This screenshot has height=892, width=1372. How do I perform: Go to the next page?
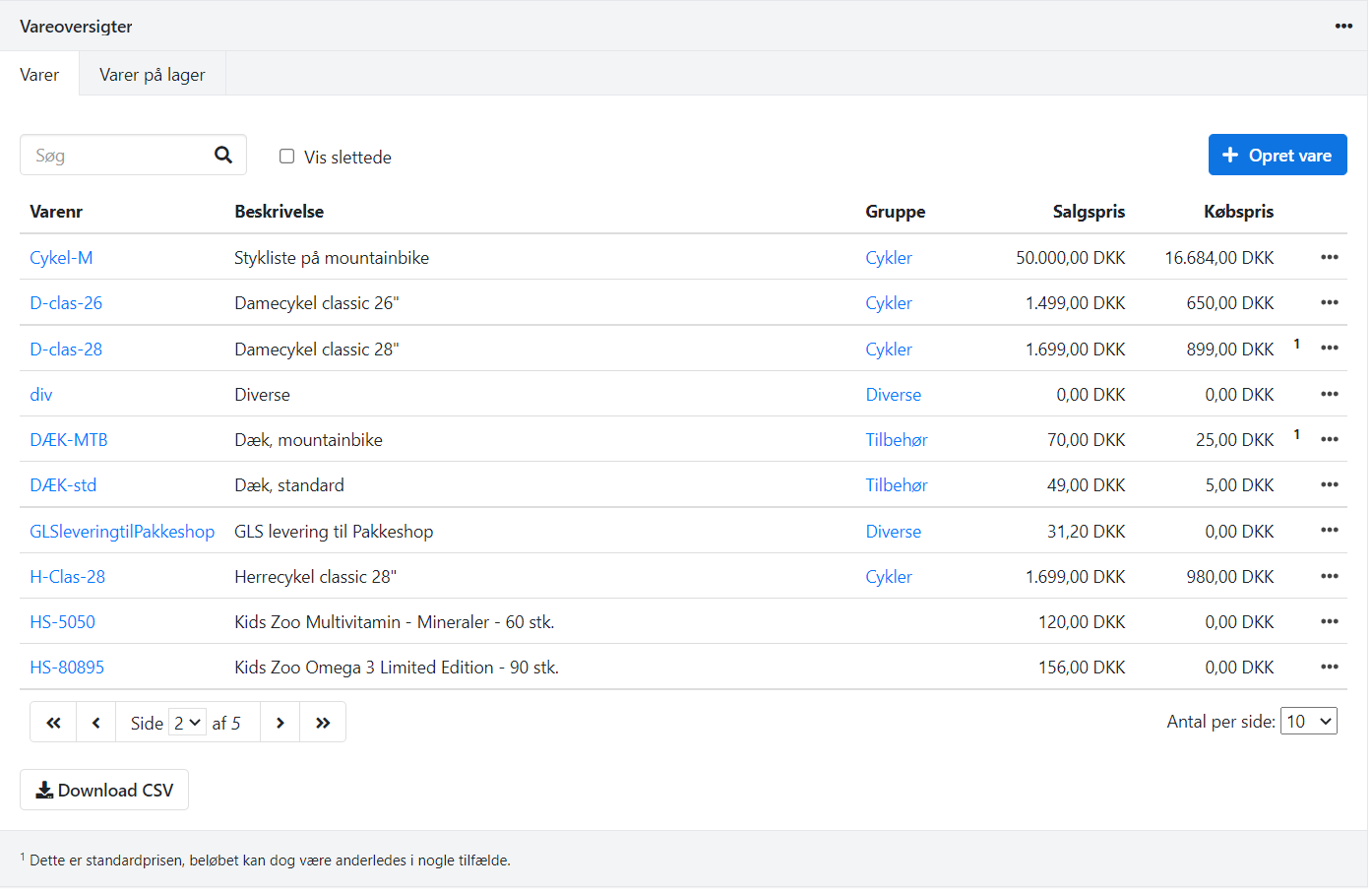(281, 723)
